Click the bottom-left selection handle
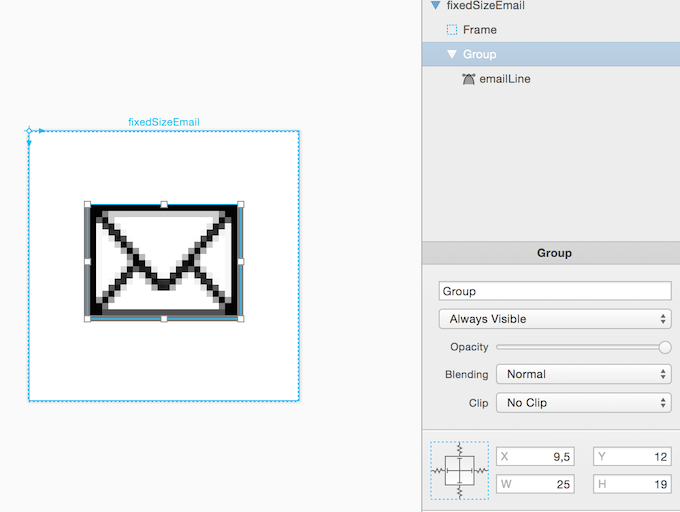Viewport: 680px width, 512px height. click(x=87, y=319)
